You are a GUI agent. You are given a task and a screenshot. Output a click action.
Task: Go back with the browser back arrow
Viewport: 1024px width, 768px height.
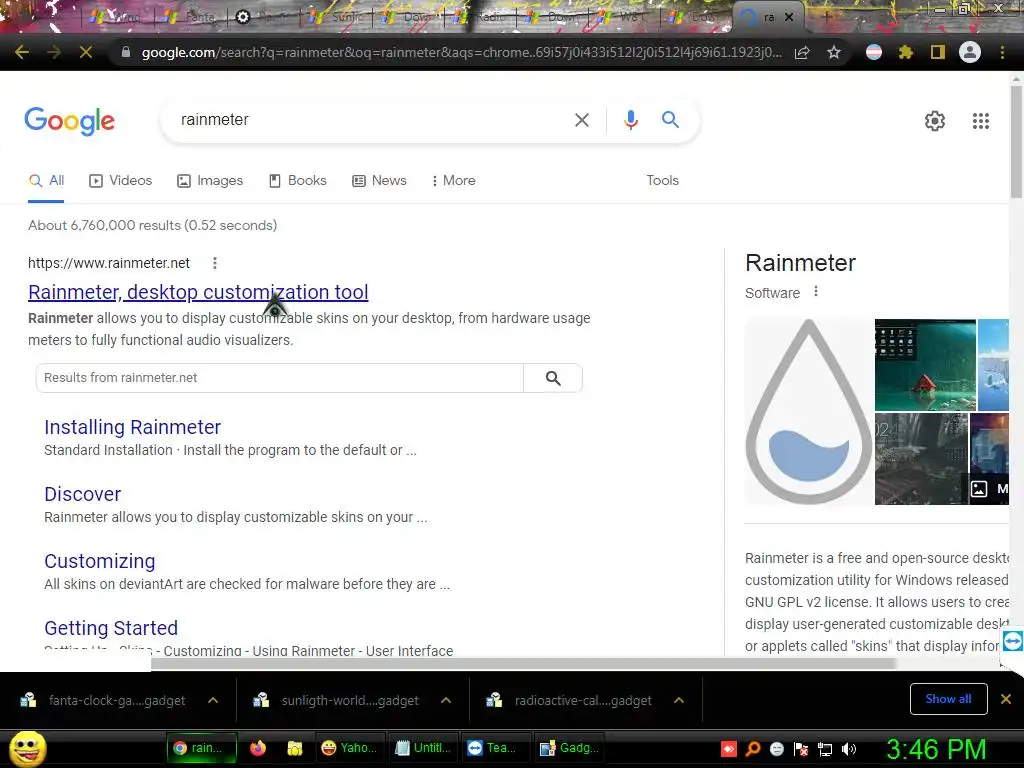tap(22, 52)
